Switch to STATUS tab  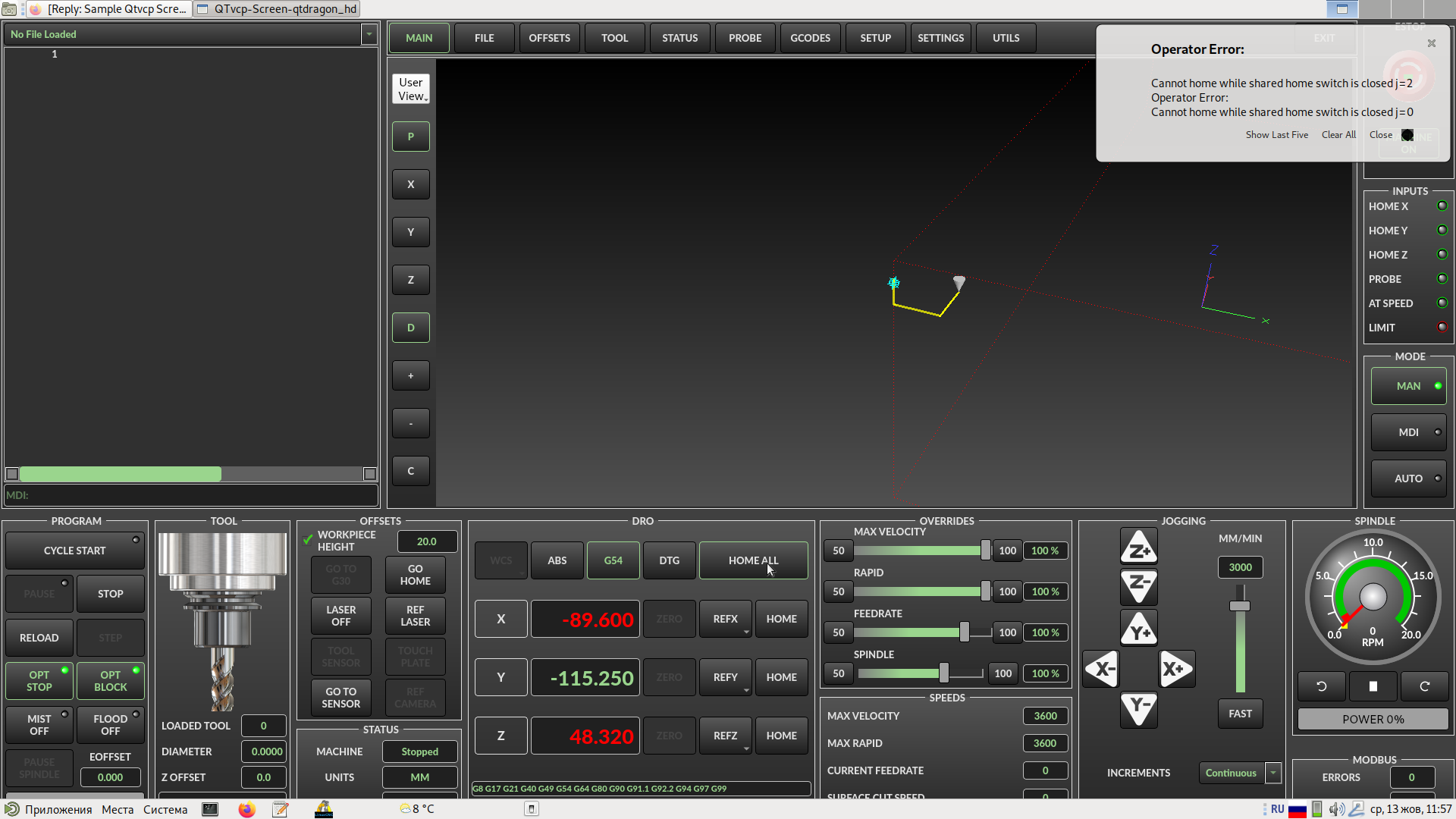tap(680, 38)
